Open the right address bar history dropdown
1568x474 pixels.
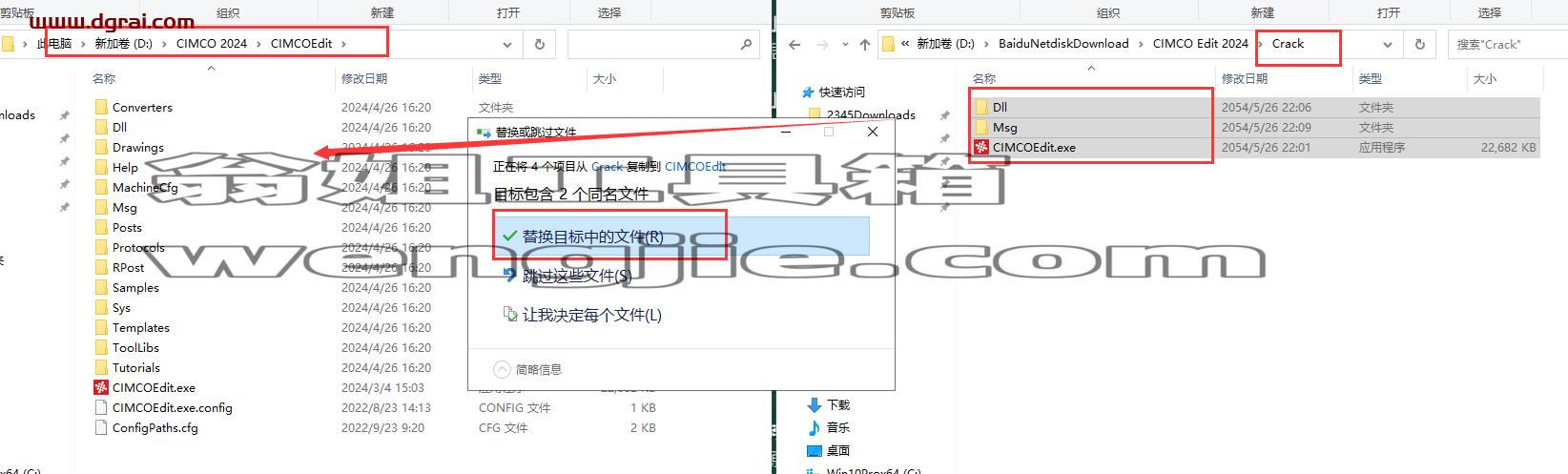tap(1388, 44)
